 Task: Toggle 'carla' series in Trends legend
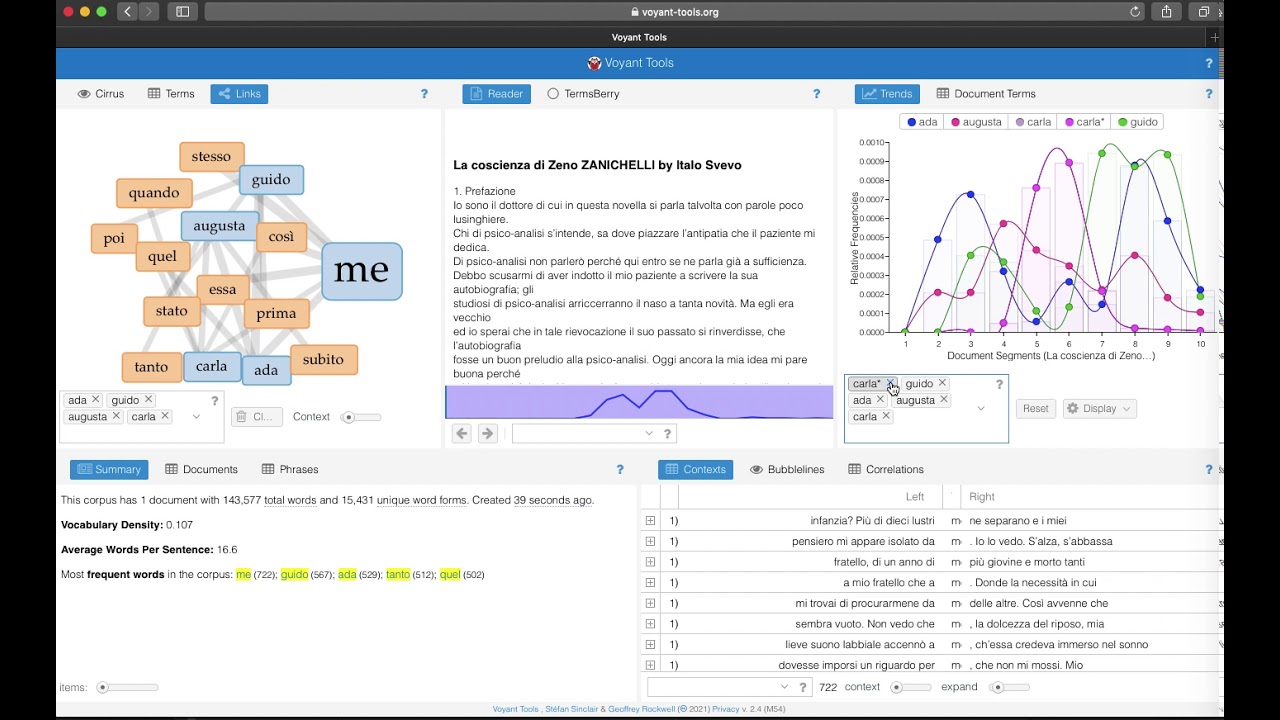1033,122
